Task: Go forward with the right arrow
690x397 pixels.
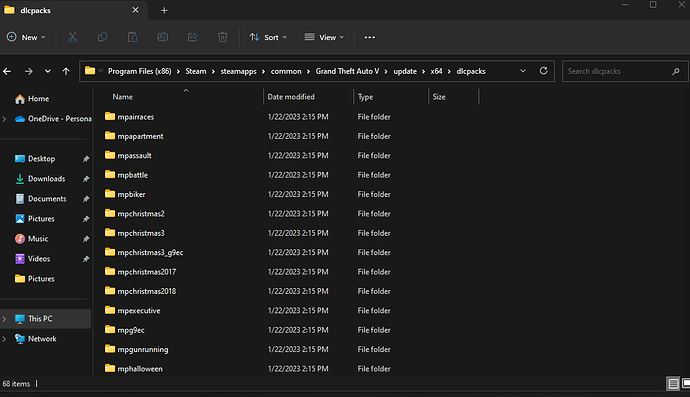Action: 29,71
